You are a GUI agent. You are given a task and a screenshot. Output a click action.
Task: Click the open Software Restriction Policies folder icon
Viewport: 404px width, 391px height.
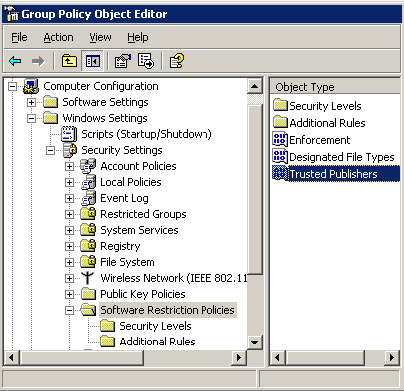[x=89, y=310]
